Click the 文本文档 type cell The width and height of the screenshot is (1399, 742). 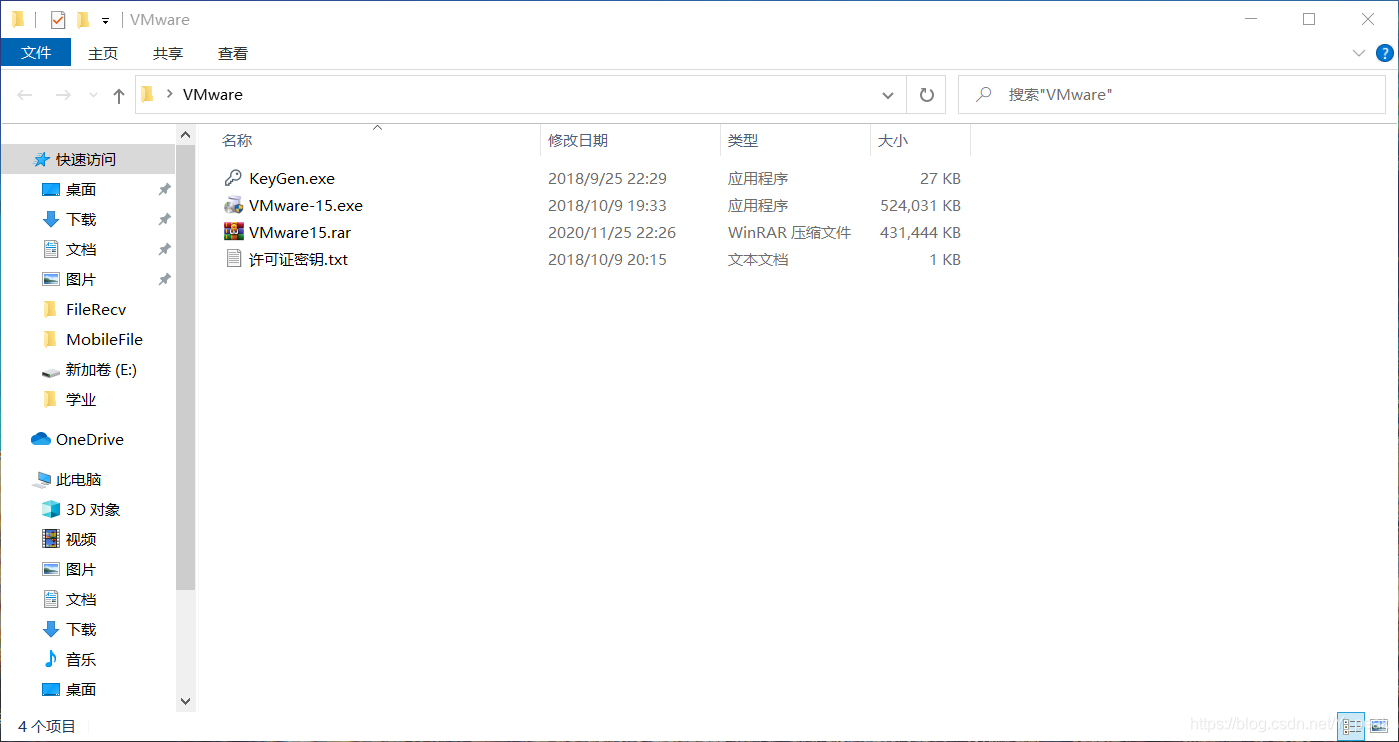pyautogui.click(x=758, y=259)
